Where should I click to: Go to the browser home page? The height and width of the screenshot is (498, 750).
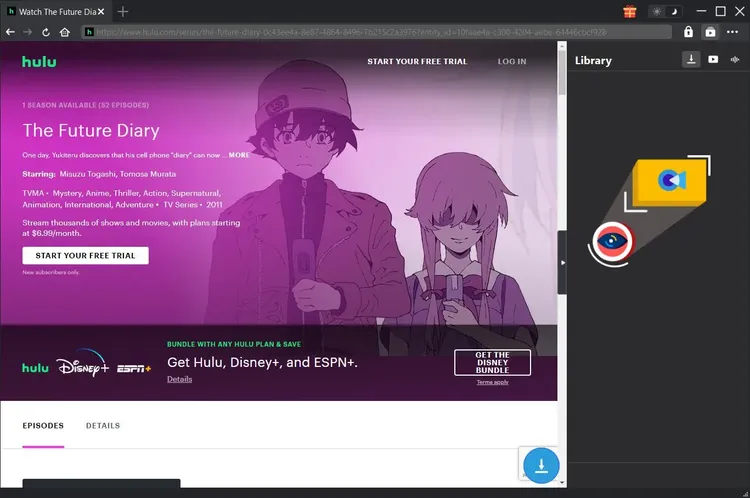point(65,32)
